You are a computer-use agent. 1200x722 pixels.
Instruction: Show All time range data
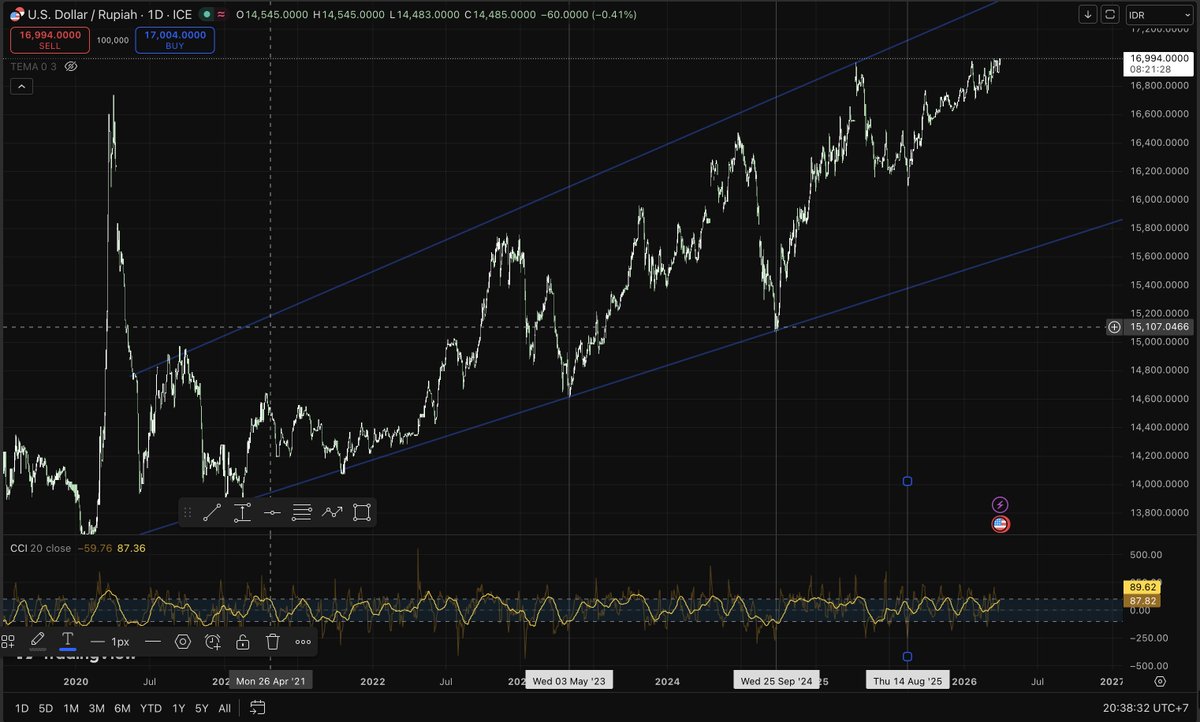tap(224, 708)
